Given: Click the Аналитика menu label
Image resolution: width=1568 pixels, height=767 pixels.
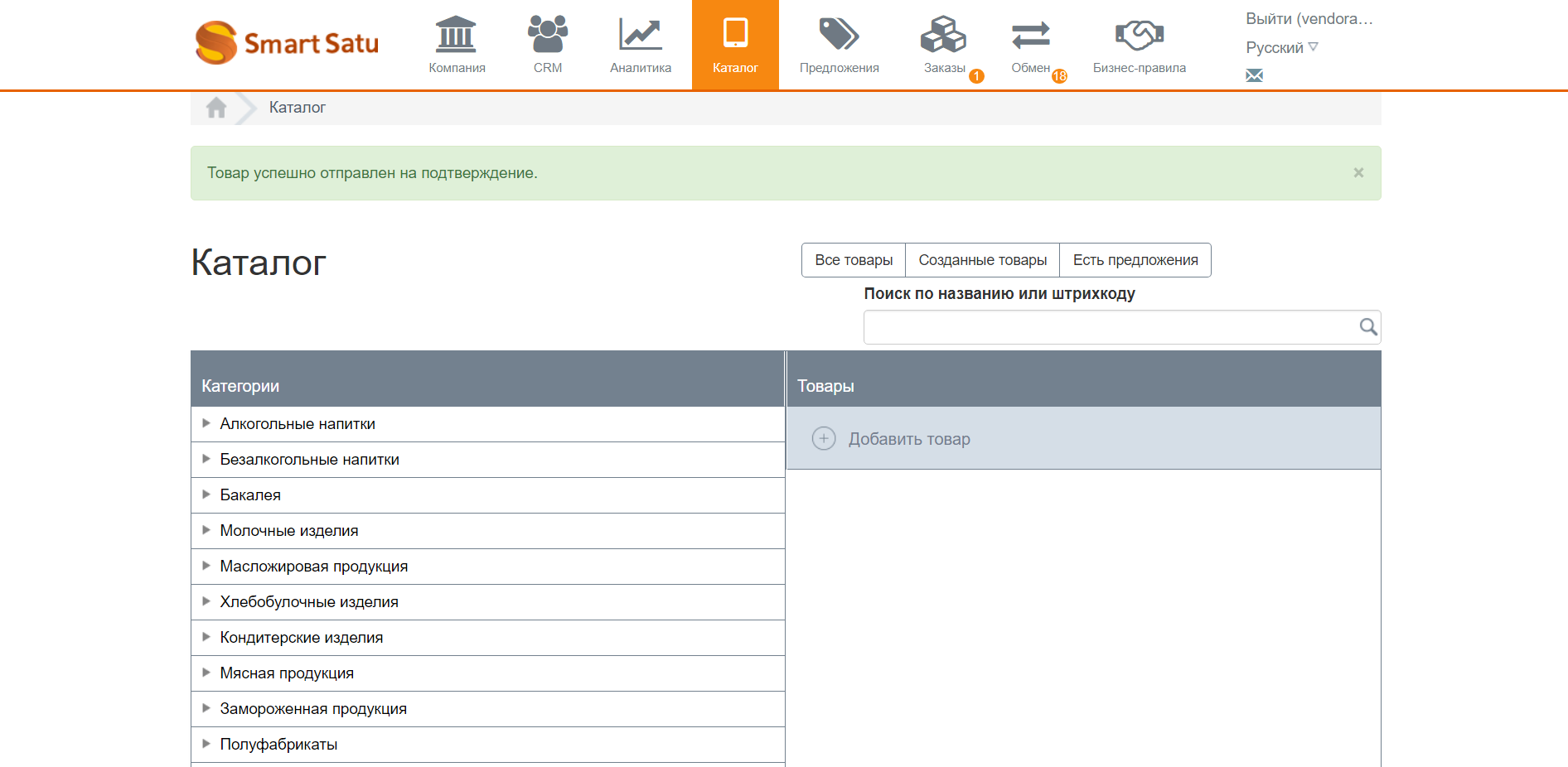Looking at the screenshot, I should coord(641,68).
